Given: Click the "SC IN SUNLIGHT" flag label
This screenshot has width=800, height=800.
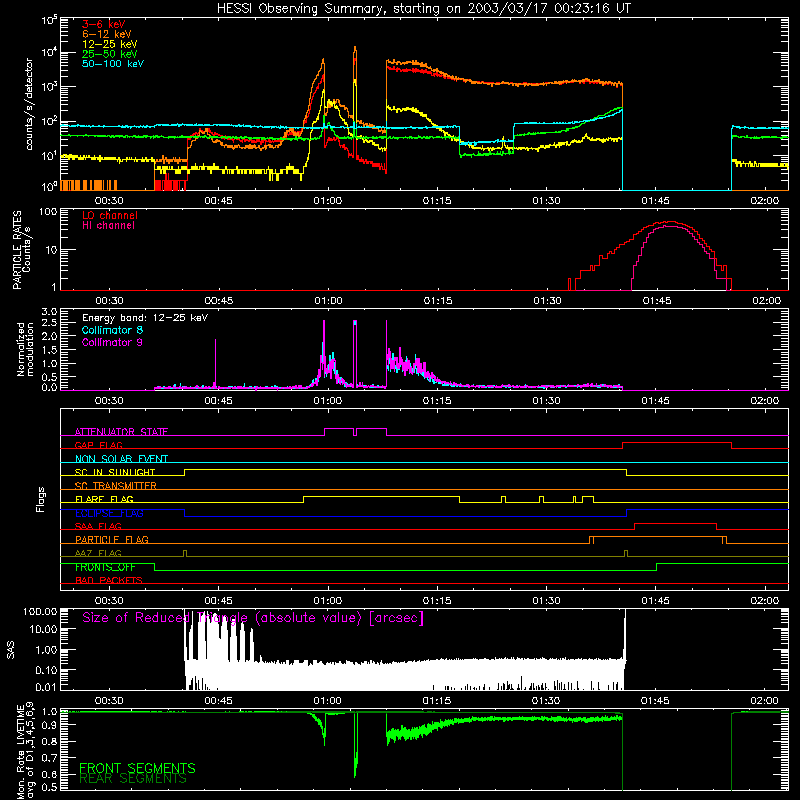Looking at the screenshot, I should pos(115,472).
